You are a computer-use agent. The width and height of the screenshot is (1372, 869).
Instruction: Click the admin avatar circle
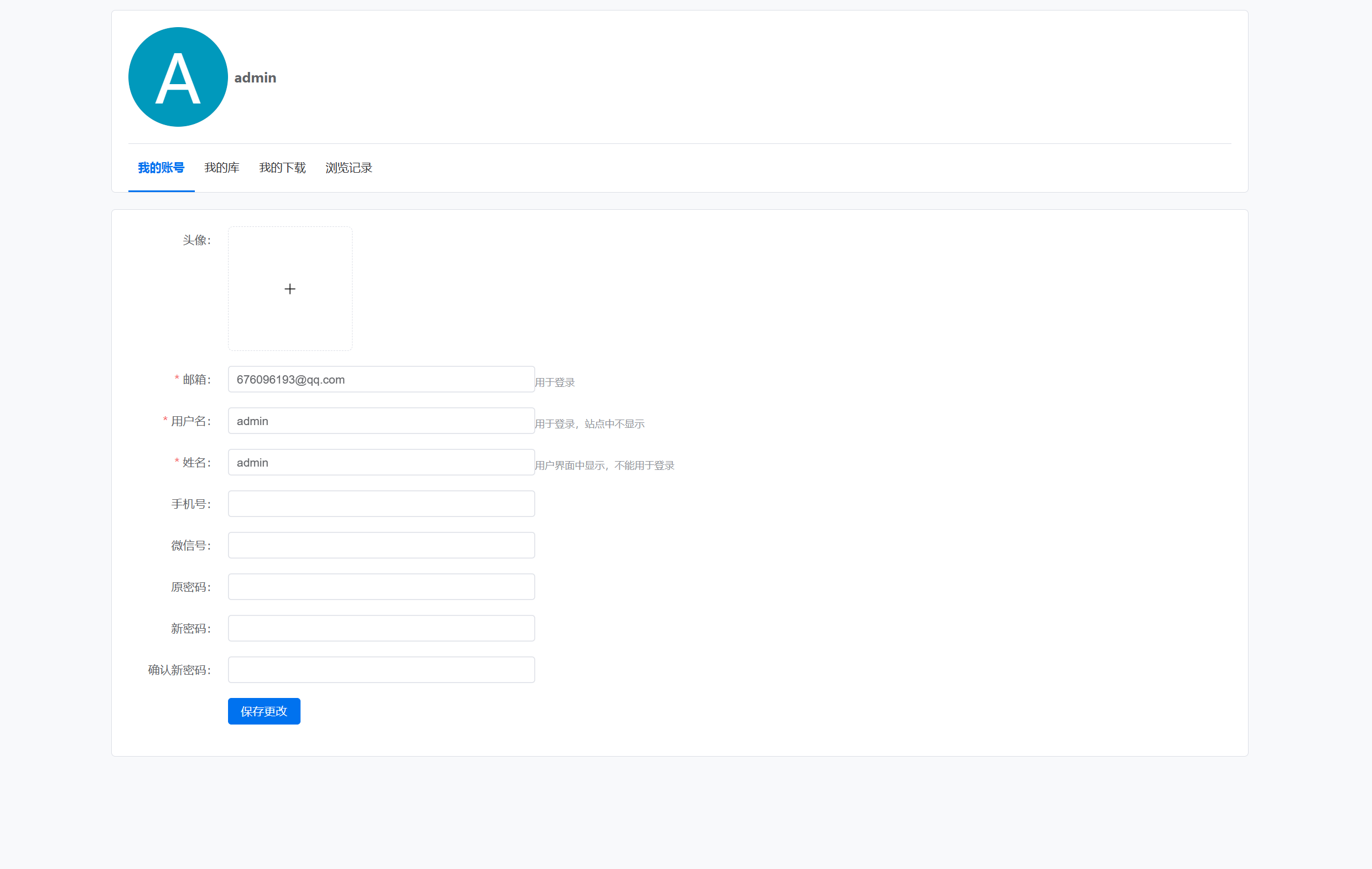tap(178, 77)
